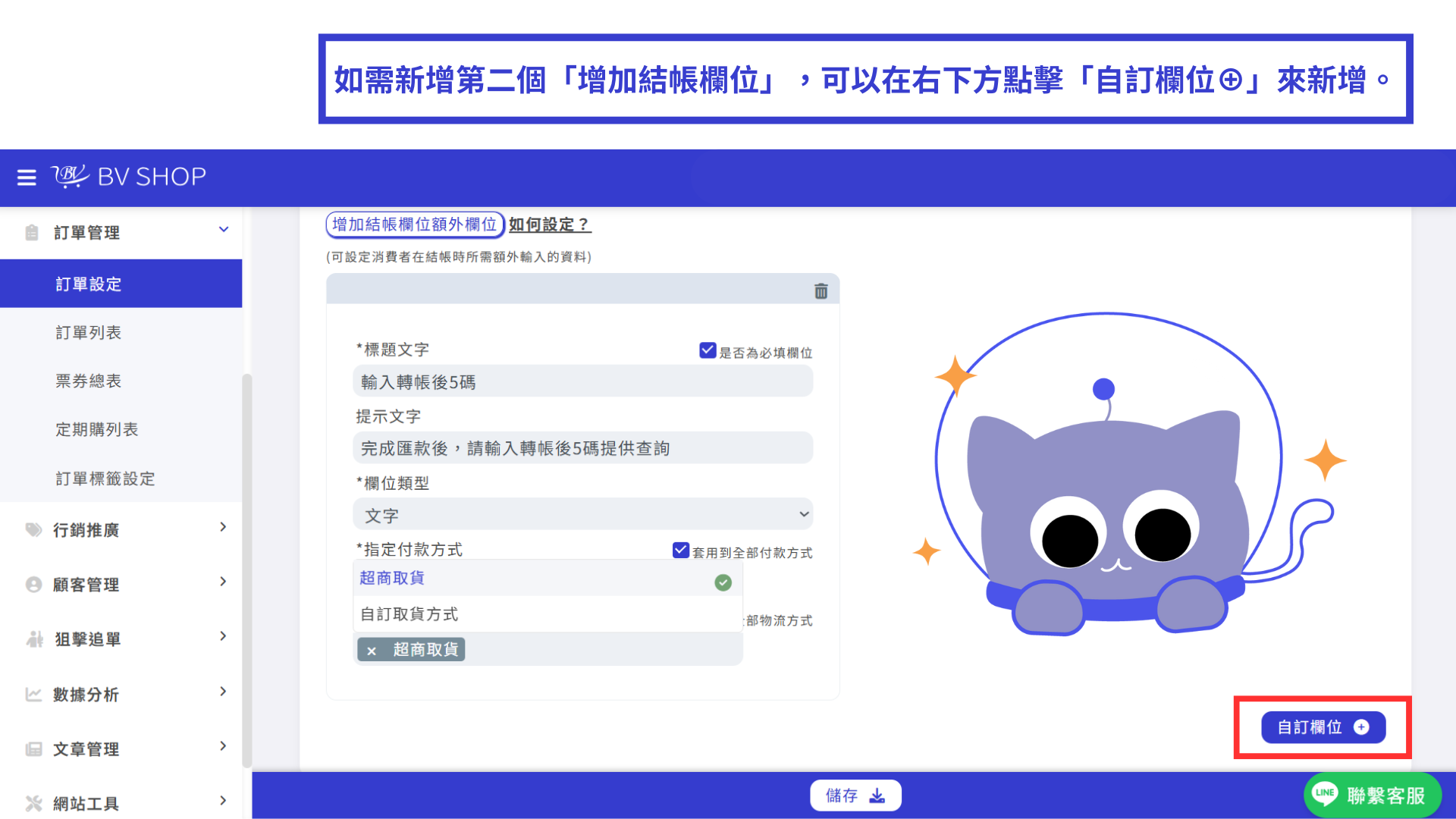Click the 儲存 save button
This screenshot has height=819, width=1456.
(x=855, y=795)
